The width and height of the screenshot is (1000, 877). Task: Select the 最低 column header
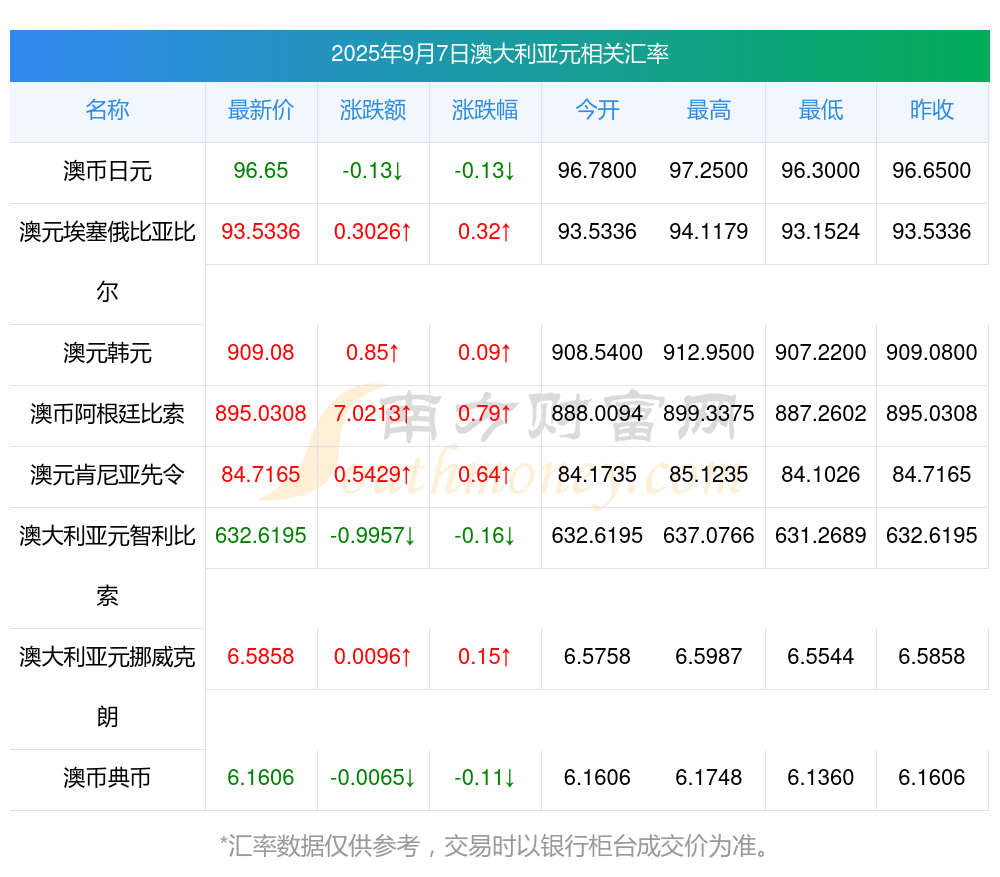point(821,110)
